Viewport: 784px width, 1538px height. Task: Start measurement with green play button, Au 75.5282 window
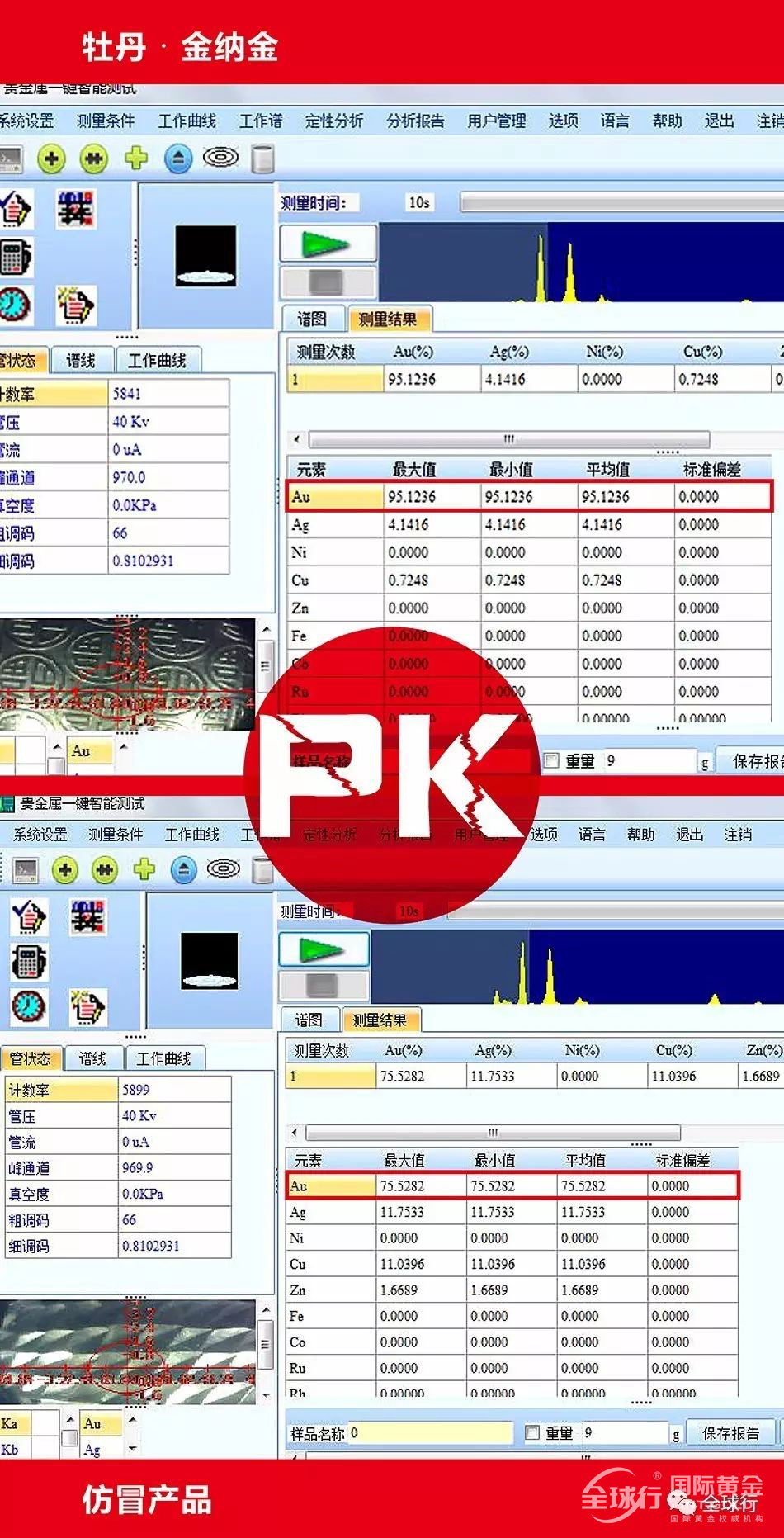click(x=324, y=949)
